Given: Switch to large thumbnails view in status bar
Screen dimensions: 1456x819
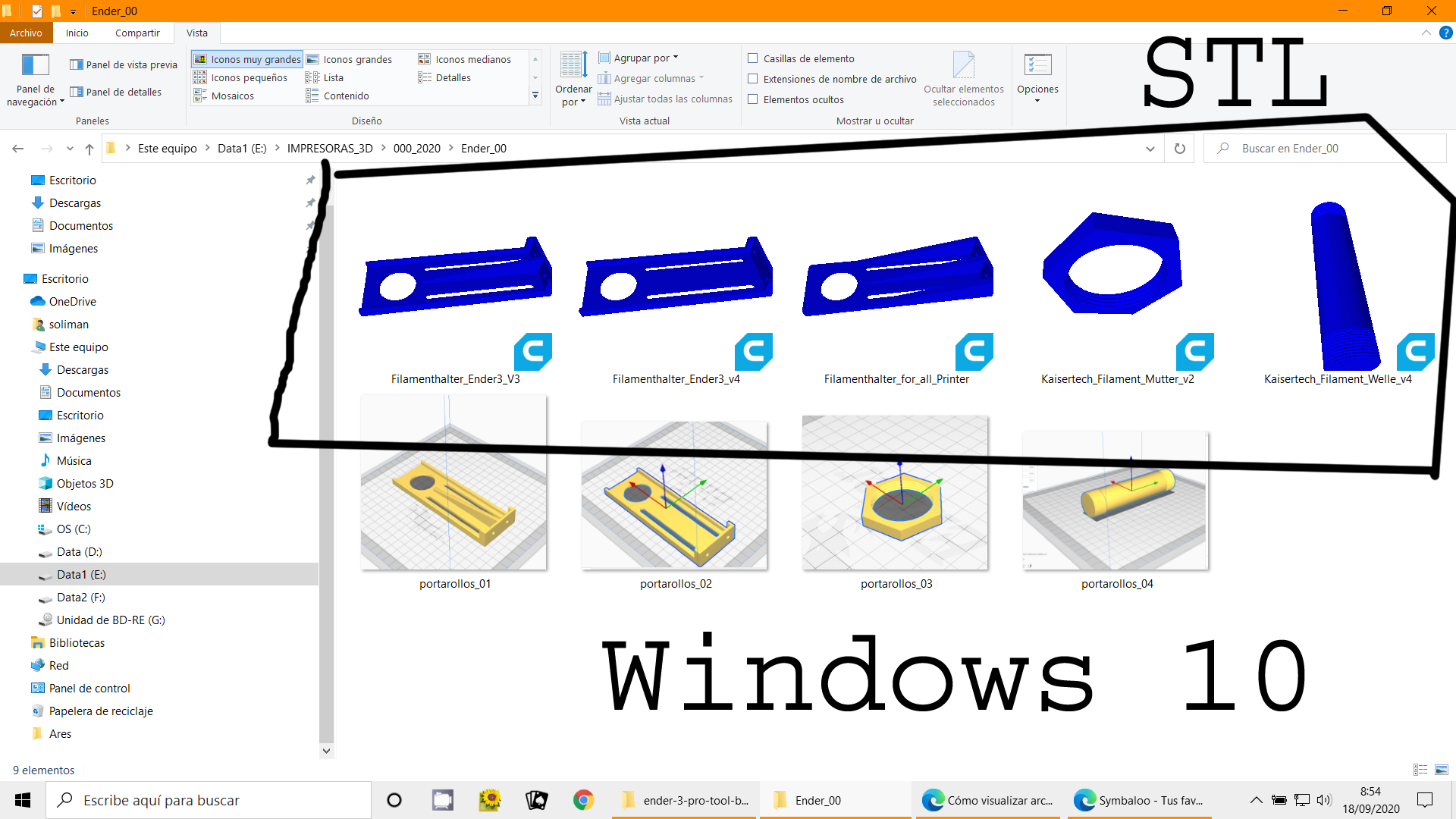Looking at the screenshot, I should (1442, 770).
